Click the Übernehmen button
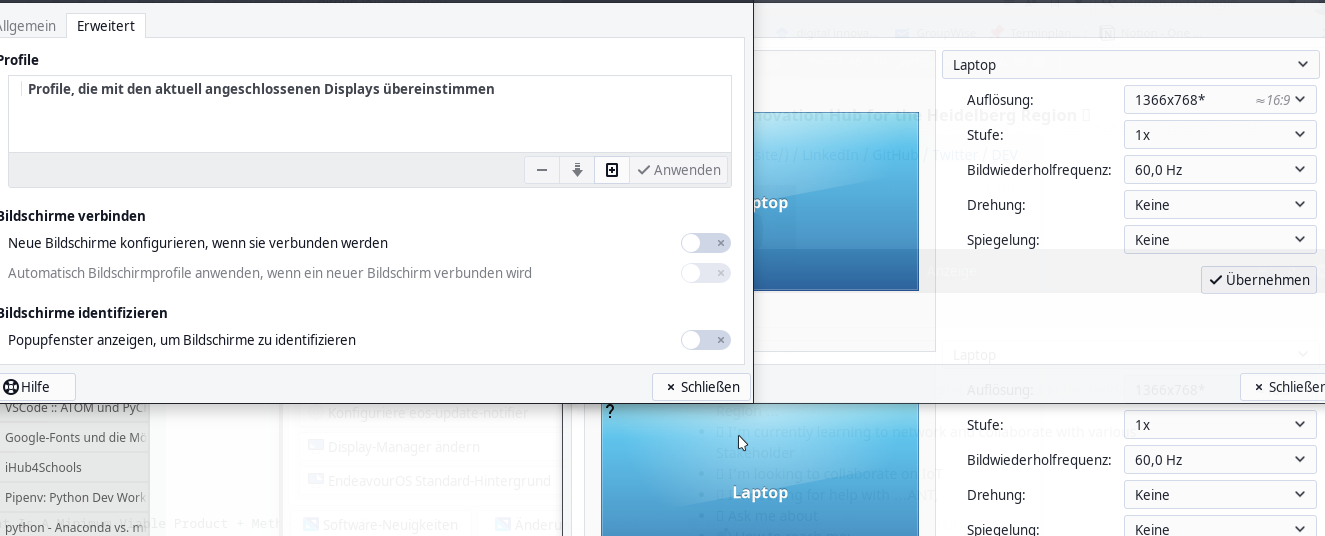1325x536 pixels. point(1259,280)
